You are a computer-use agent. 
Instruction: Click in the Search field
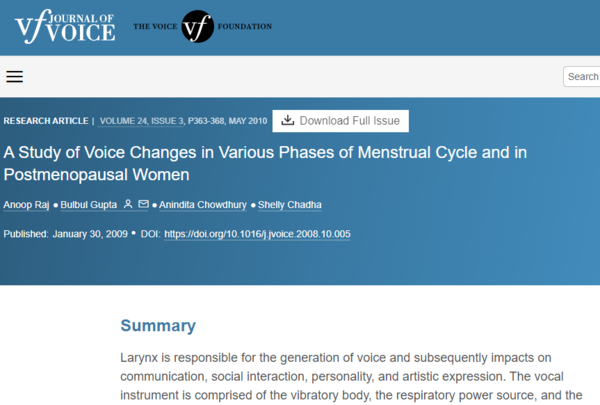point(582,77)
